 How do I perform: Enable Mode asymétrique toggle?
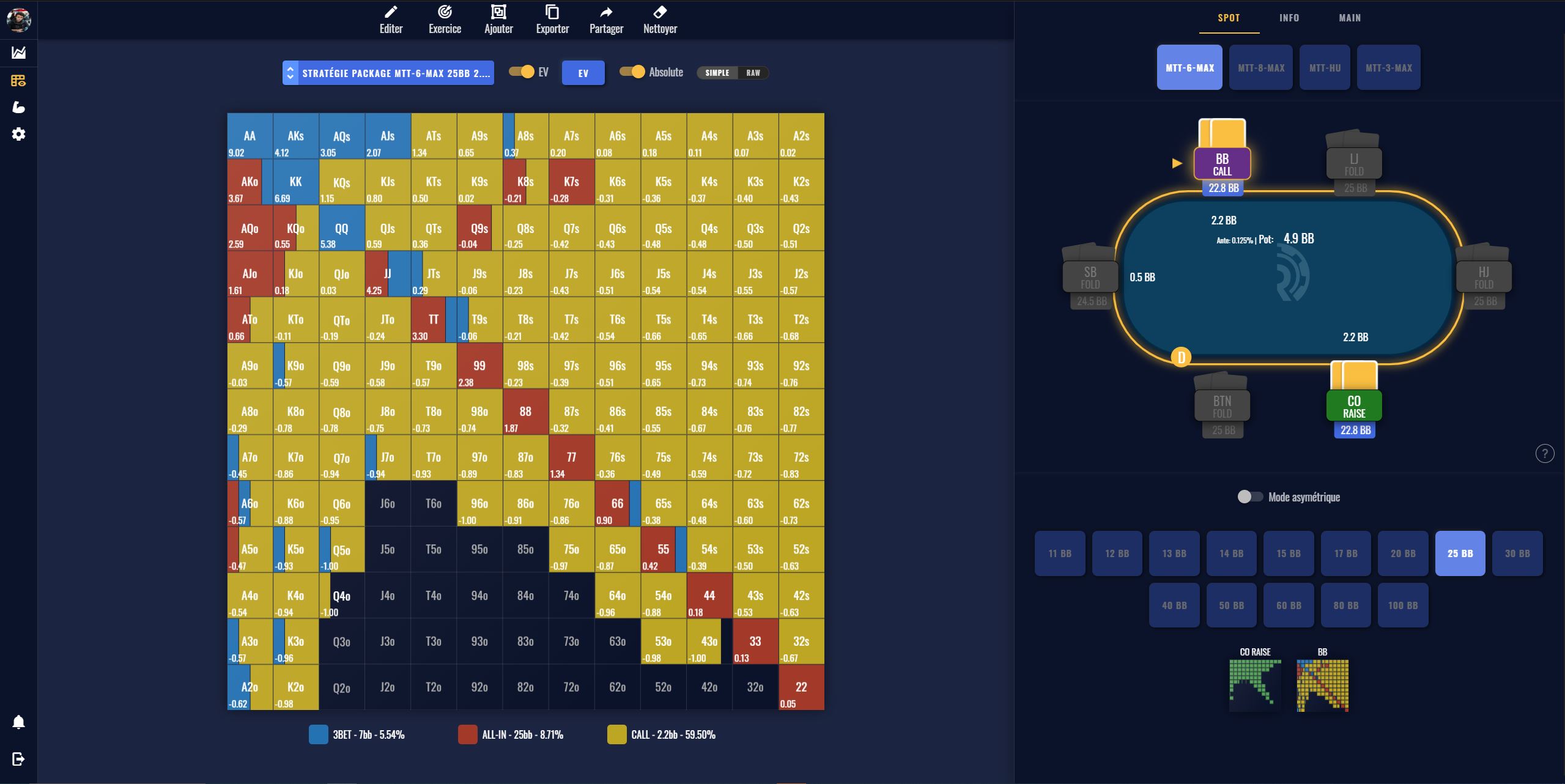tap(1249, 497)
